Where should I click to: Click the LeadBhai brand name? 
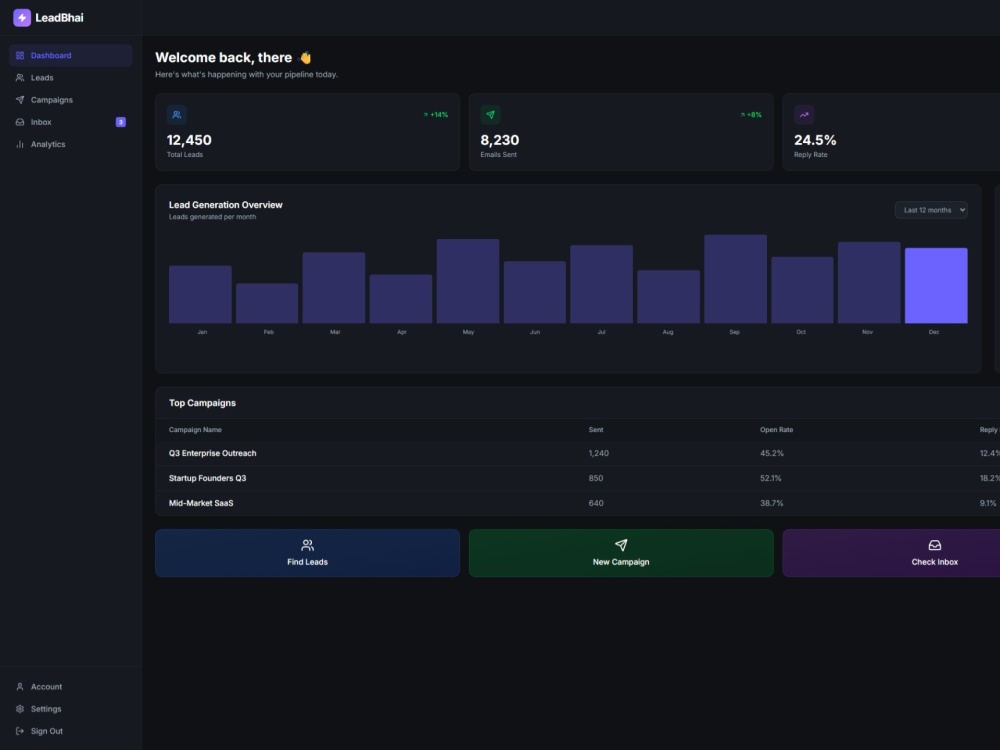point(59,18)
